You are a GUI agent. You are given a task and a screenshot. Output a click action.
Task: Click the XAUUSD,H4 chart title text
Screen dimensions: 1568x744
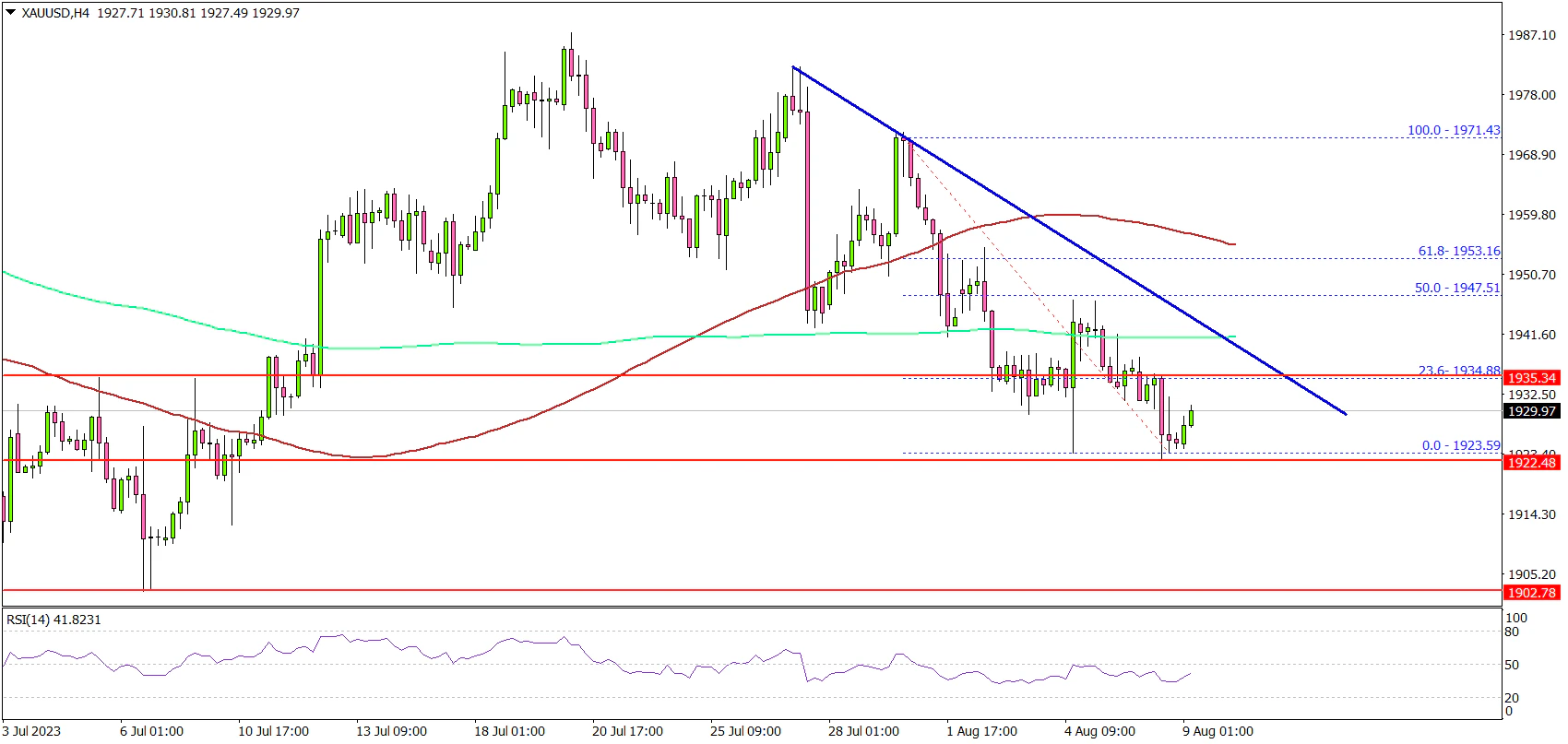pos(55,14)
